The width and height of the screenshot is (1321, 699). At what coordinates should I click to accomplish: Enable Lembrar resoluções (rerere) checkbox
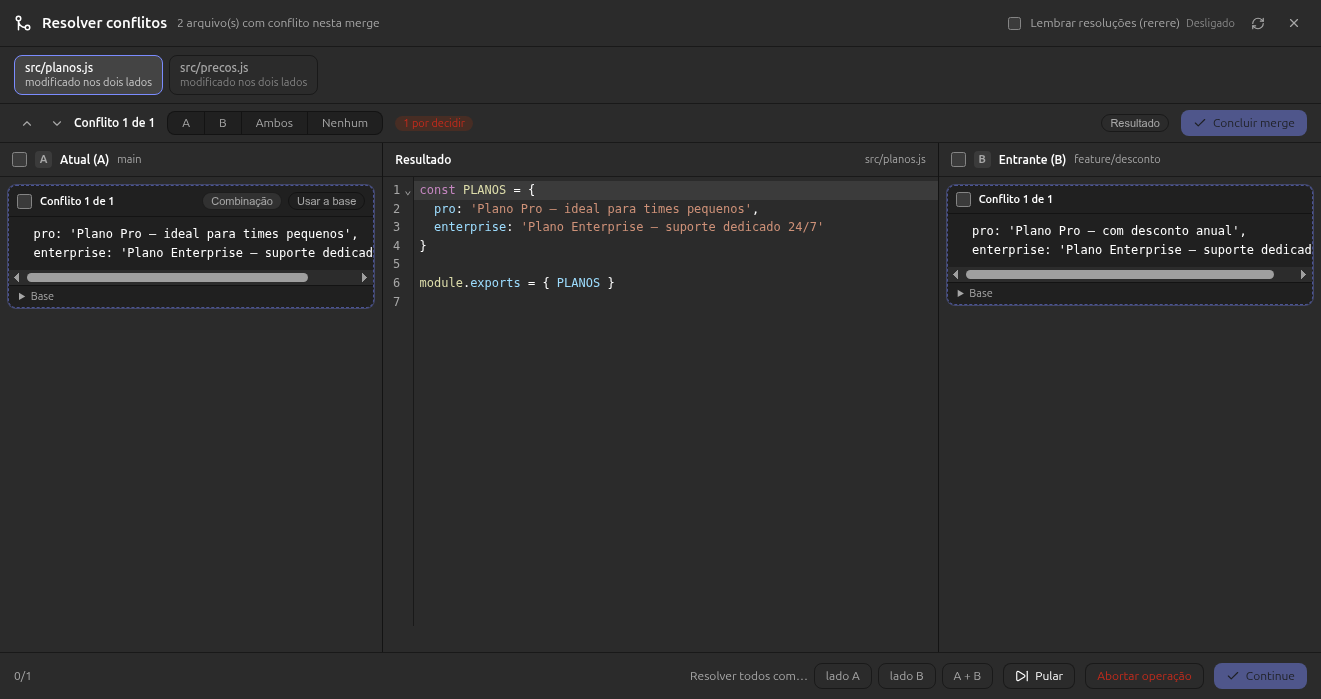tap(1015, 23)
